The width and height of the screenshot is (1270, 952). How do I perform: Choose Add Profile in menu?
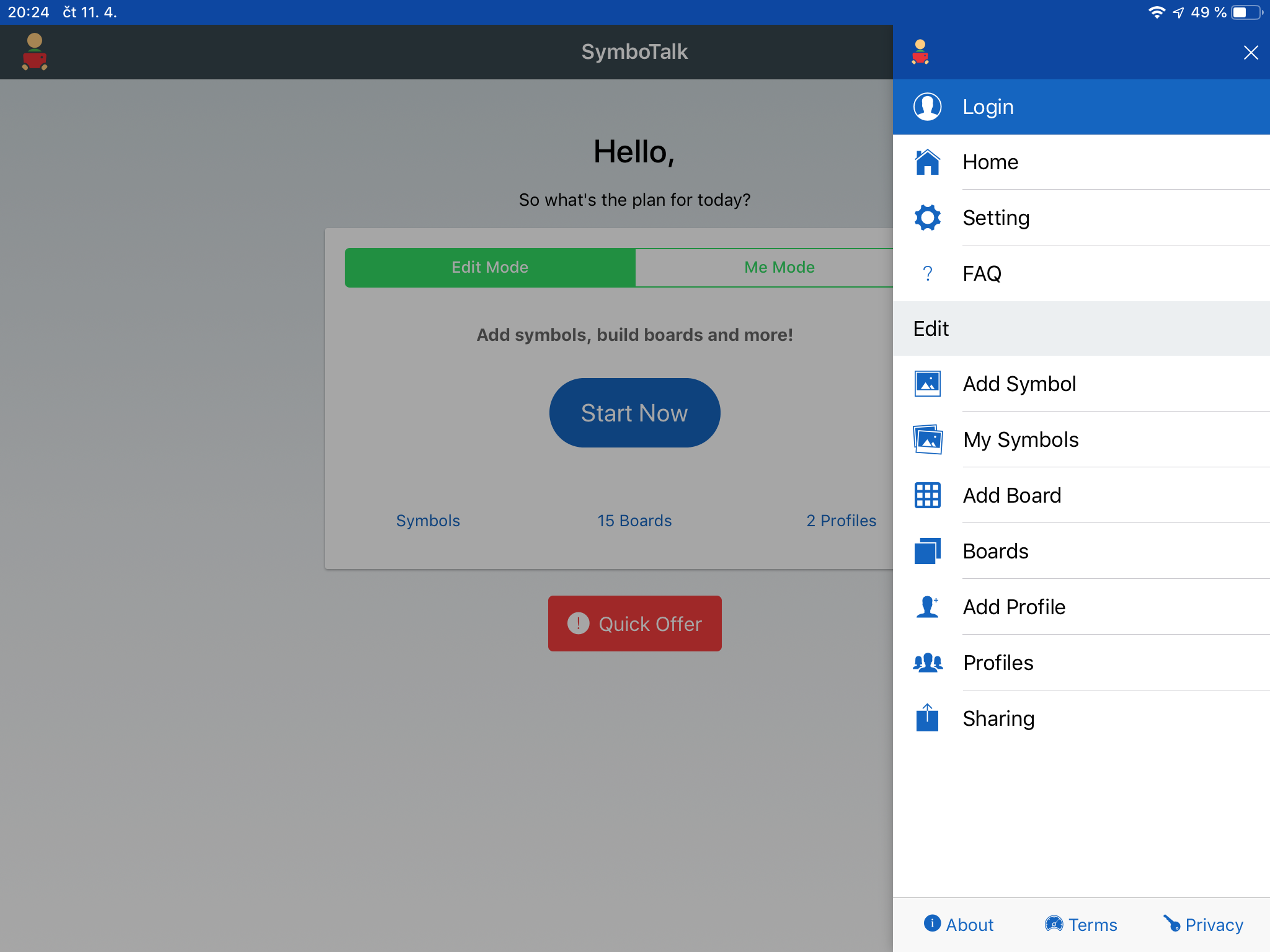[1081, 607]
